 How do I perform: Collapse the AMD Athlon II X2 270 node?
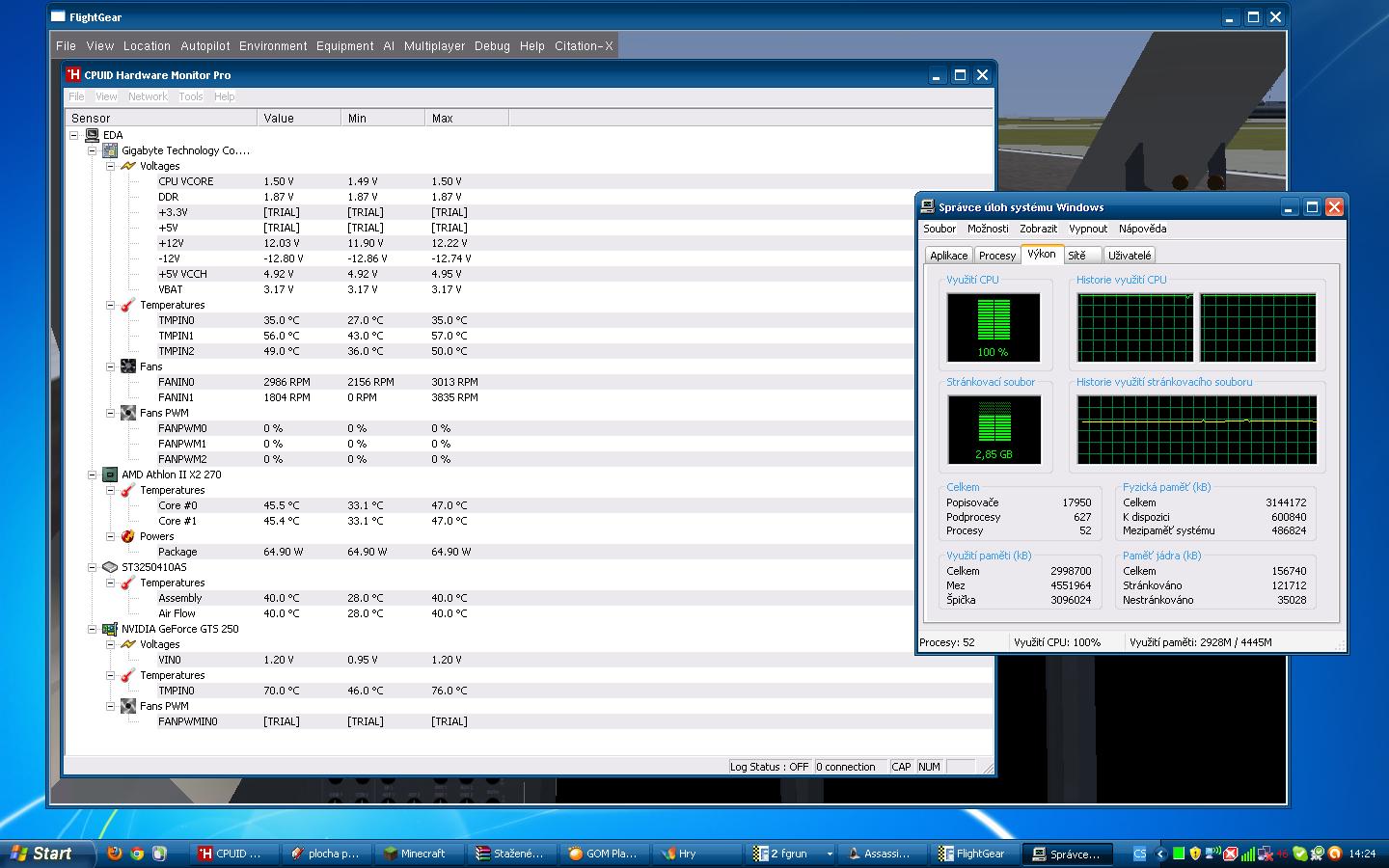point(93,475)
